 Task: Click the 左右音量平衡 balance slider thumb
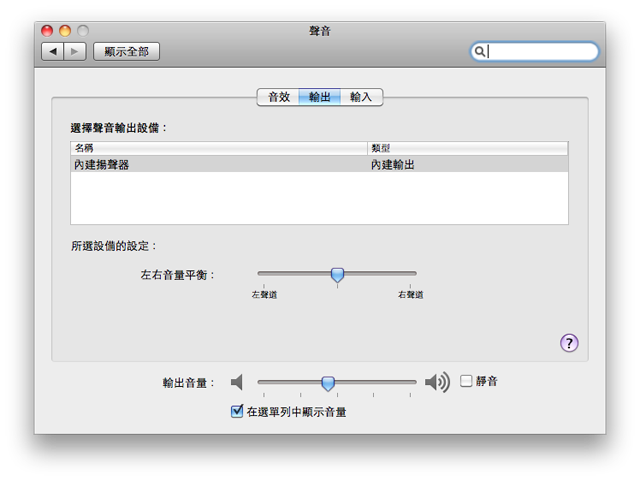[337, 275]
